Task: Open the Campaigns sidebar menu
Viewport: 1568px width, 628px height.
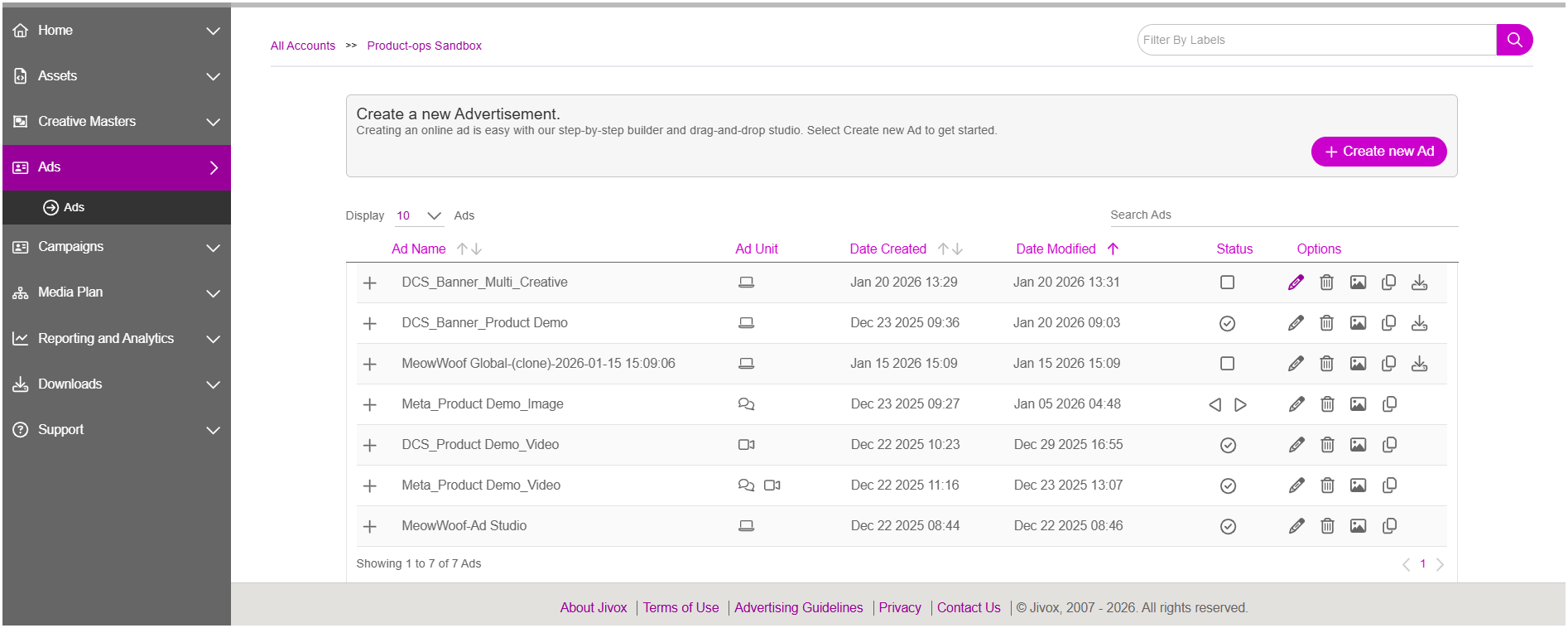Action: point(117,247)
